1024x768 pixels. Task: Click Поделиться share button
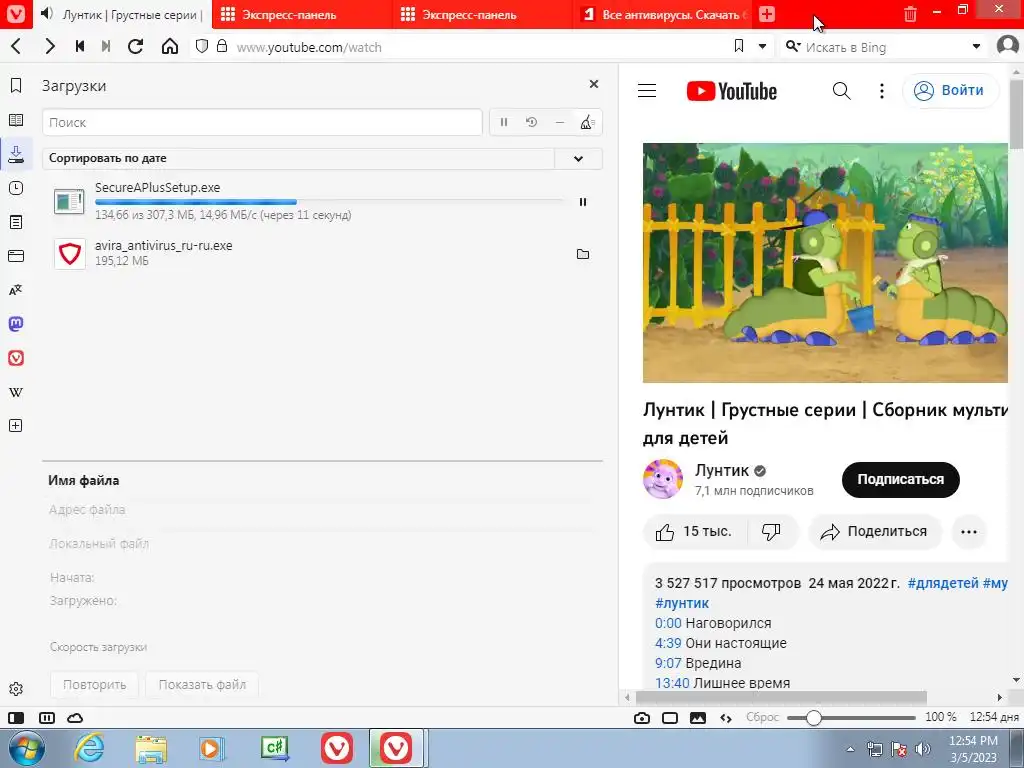[876, 532]
